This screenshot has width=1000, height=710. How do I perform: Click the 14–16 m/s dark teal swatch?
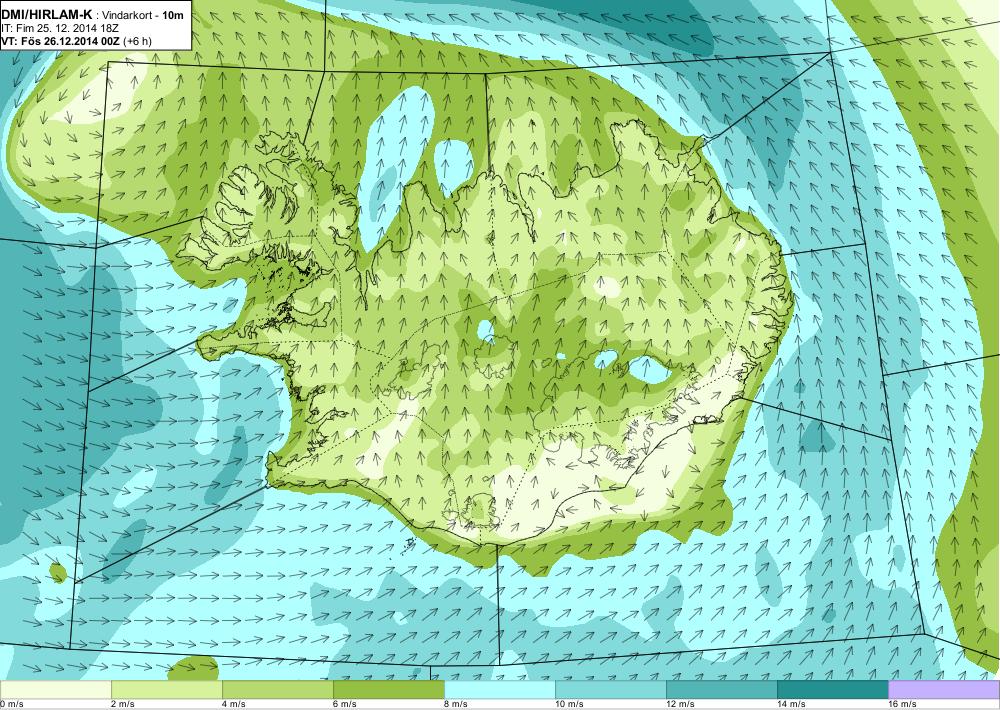click(832, 690)
